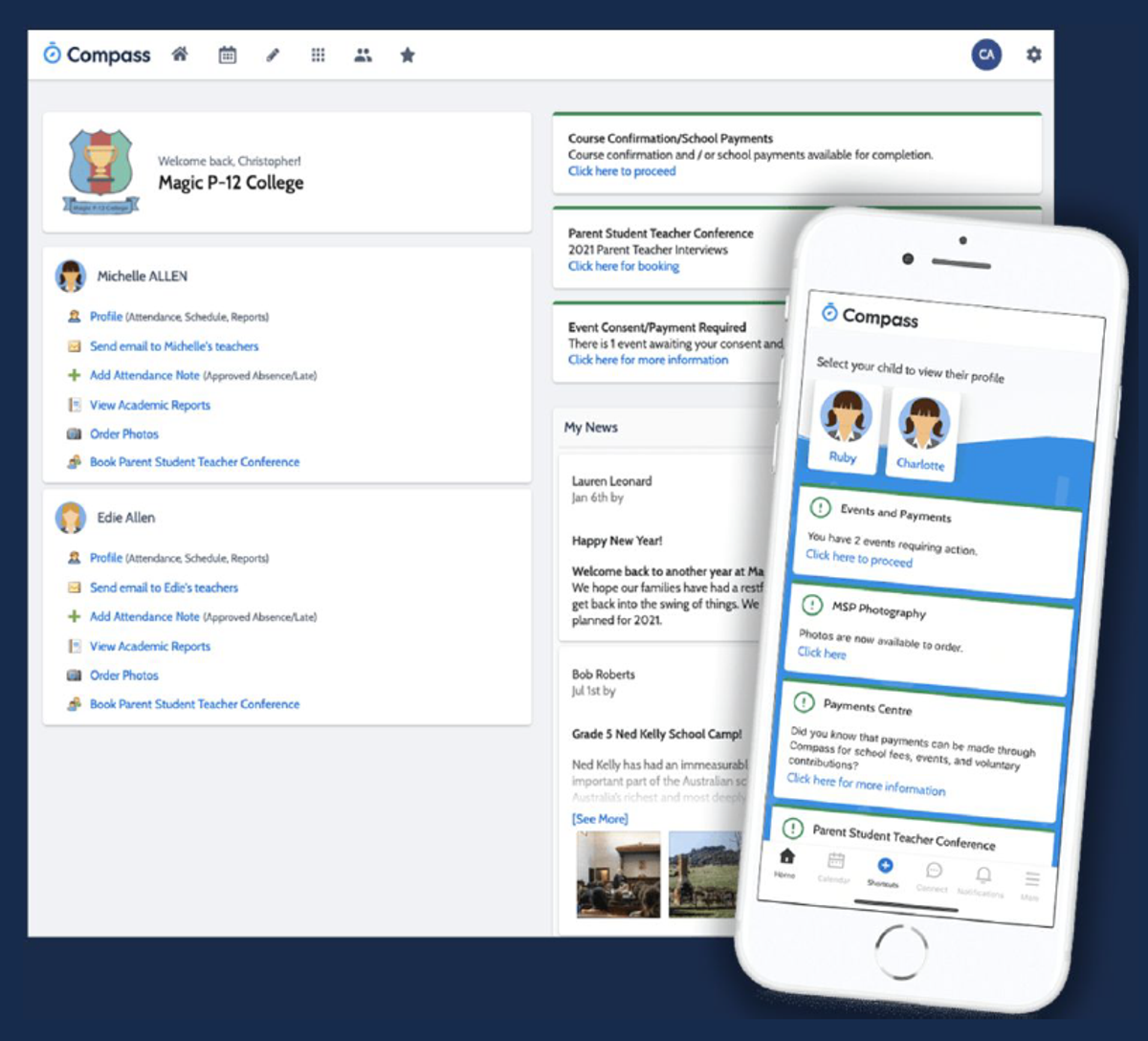Viewport: 1148px width, 1041px height.
Task: Open the CA user avatar menu
Action: (x=986, y=55)
